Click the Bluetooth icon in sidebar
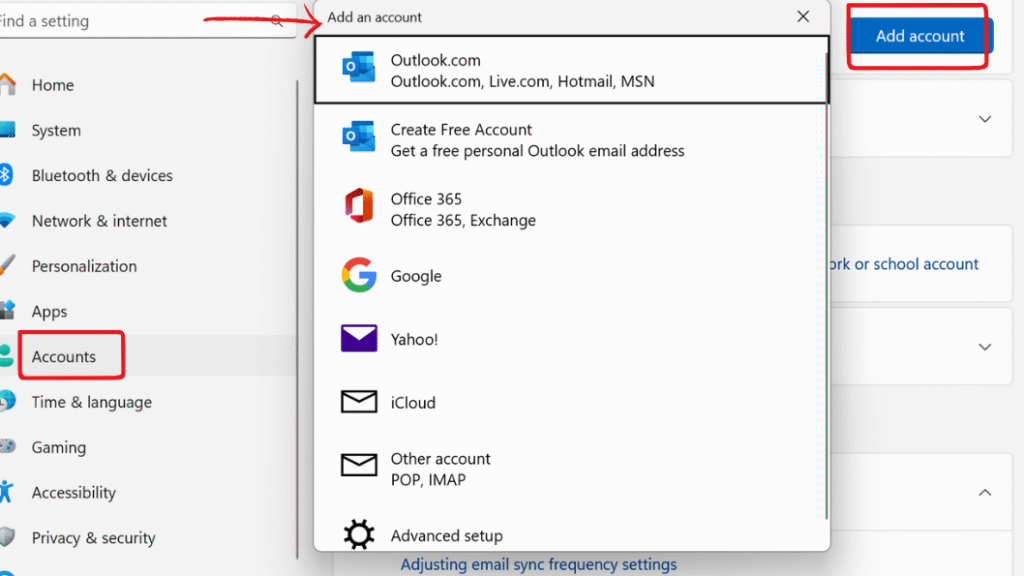 (x=6, y=174)
